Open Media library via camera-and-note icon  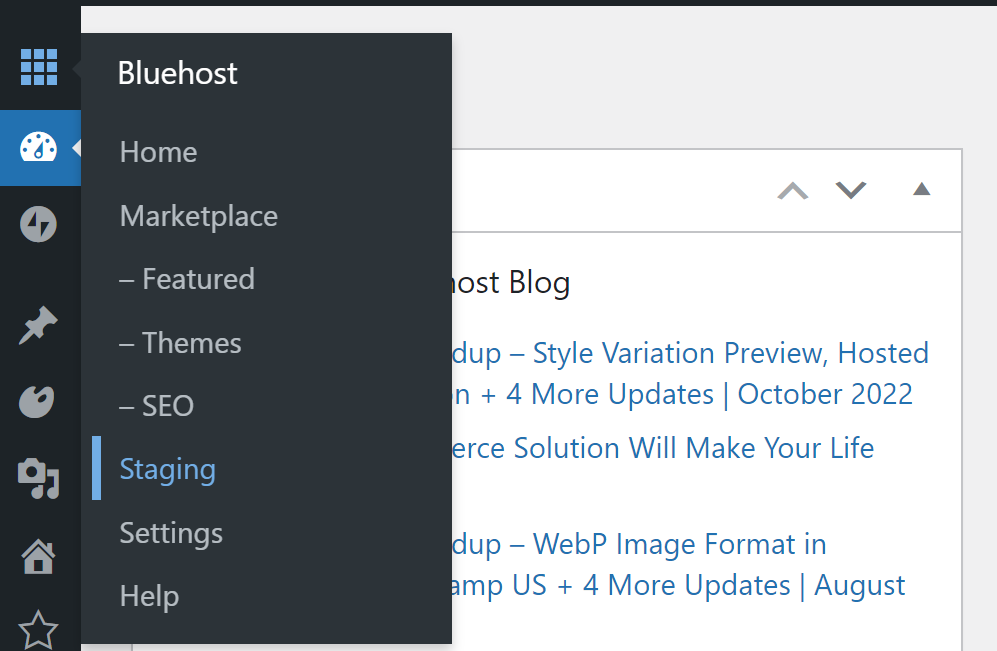[40, 478]
